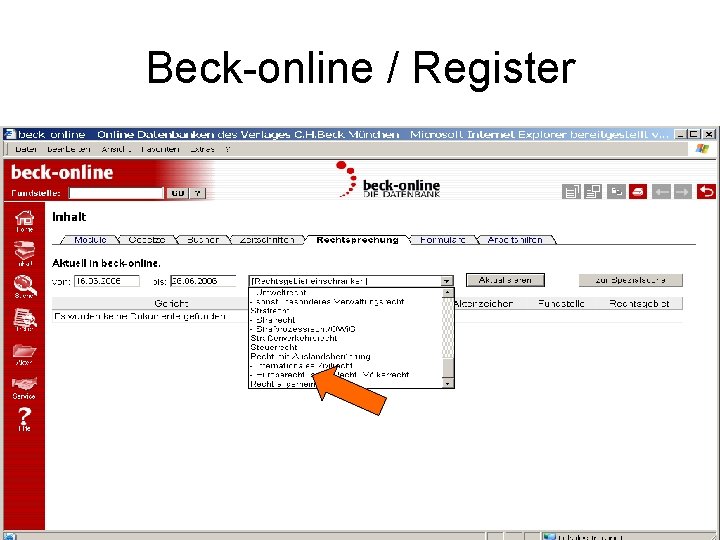Switch to the Bücher tab
This screenshot has width=720, height=540.
point(202,240)
